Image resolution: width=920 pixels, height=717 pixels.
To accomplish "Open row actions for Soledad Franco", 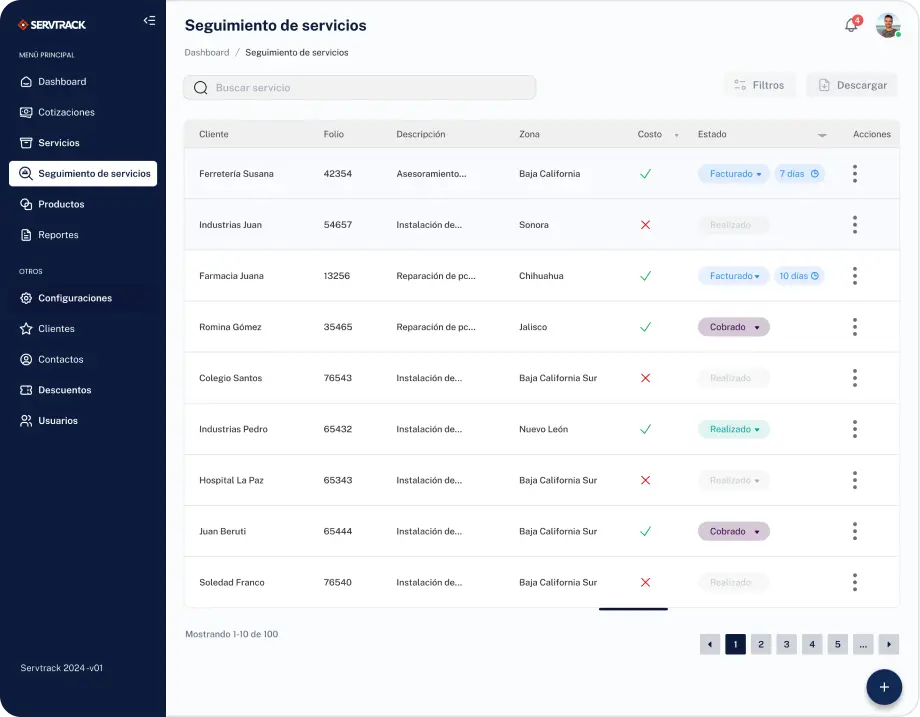I will pyautogui.click(x=854, y=582).
